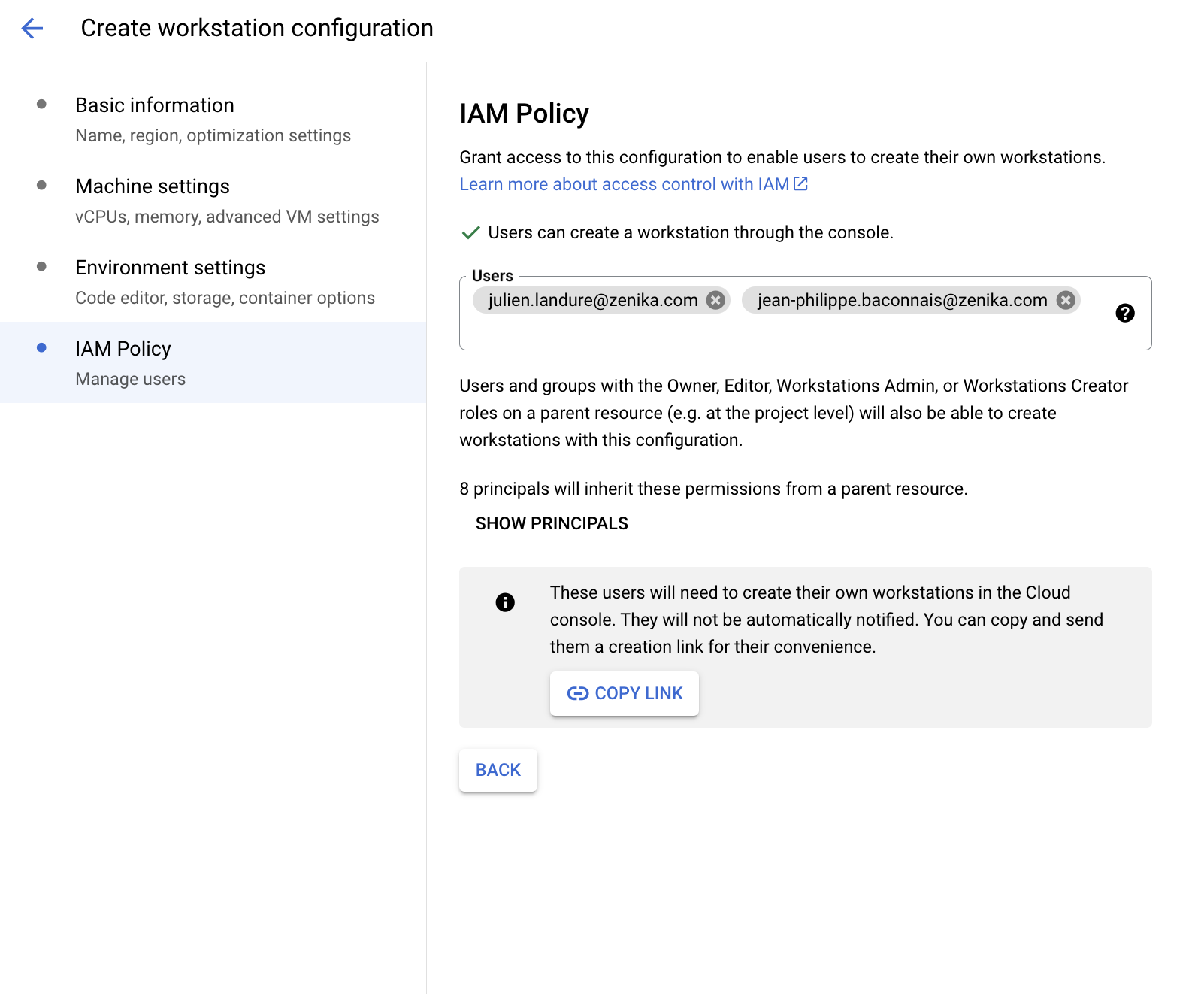The image size is (1204, 994).
Task: Click the external link icon after IAM
Action: point(801,183)
